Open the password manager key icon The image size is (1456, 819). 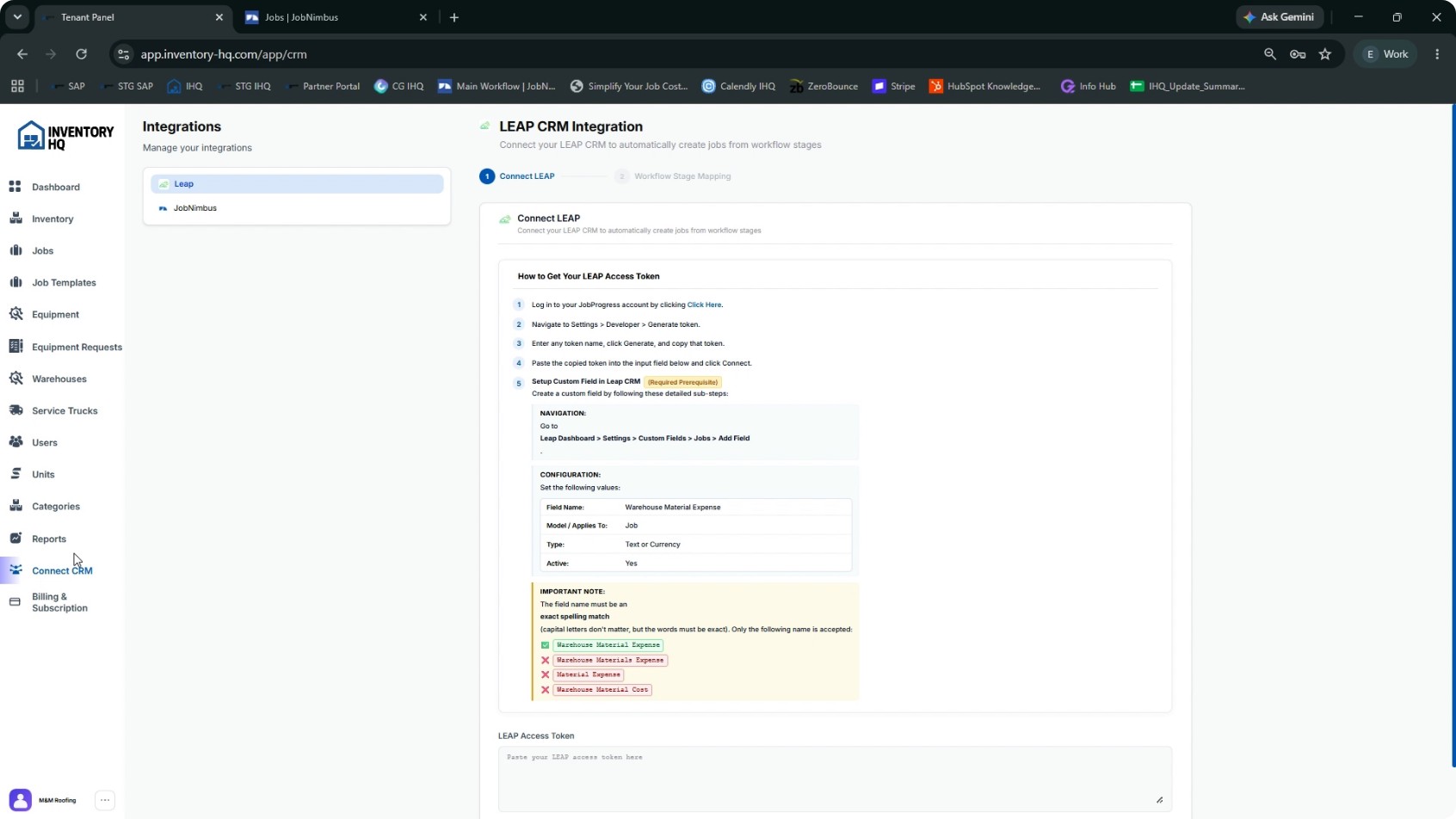pyautogui.click(x=1298, y=54)
